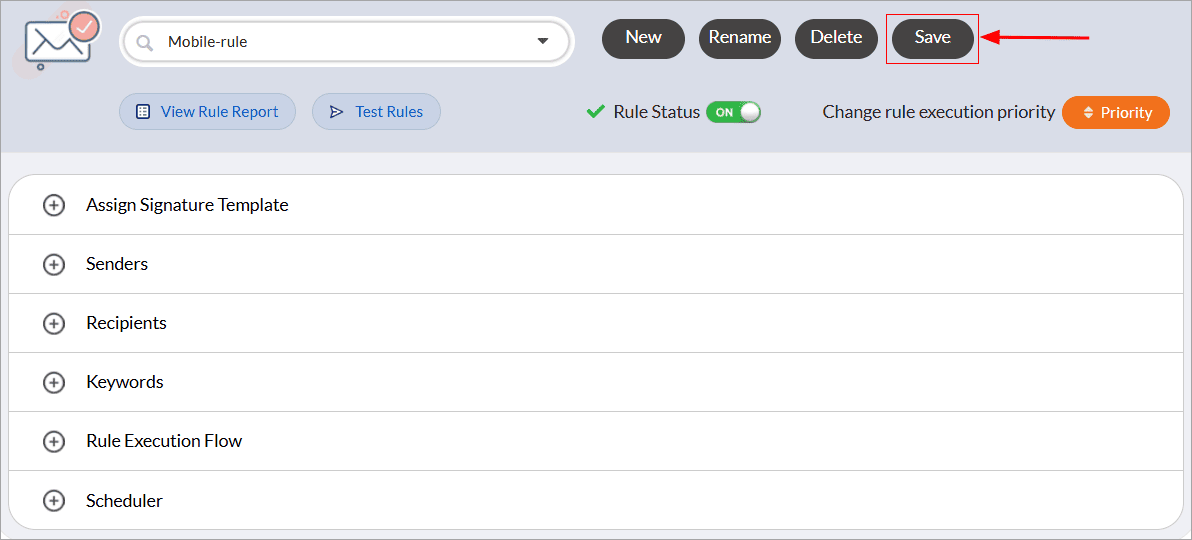Click the plus icon beside Senders
Image resolution: width=1192 pixels, height=540 pixels.
point(54,264)
